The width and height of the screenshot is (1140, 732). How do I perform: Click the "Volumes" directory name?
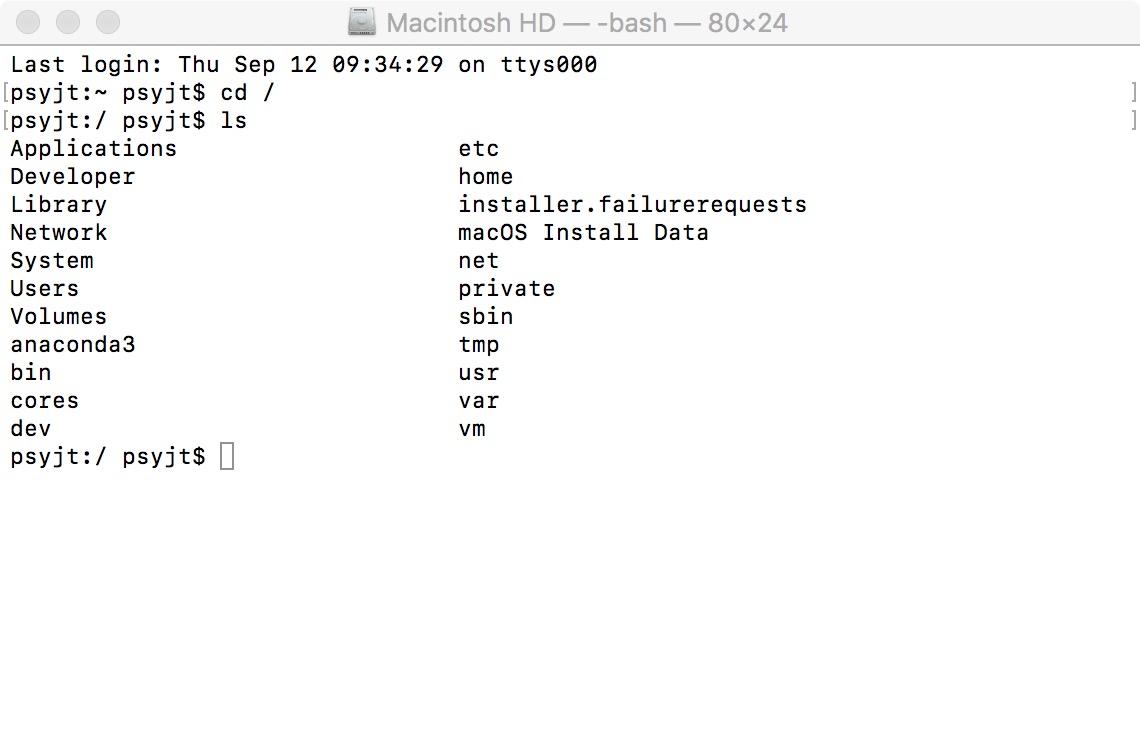[x=58, y=317]
